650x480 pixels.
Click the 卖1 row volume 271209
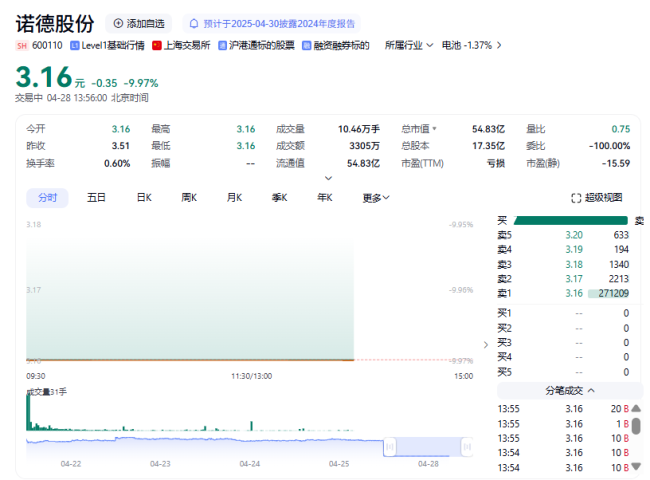(x=614, y=293)
